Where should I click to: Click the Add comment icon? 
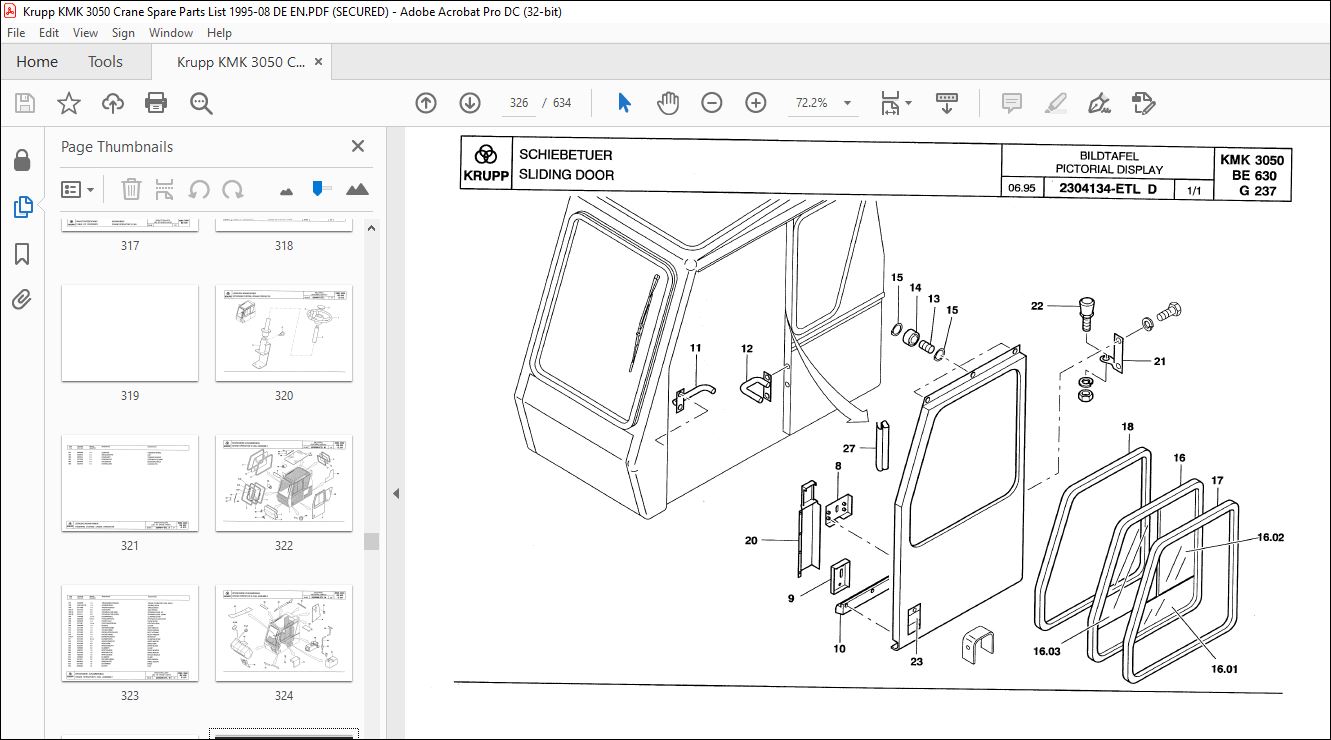pos(1012,103)
